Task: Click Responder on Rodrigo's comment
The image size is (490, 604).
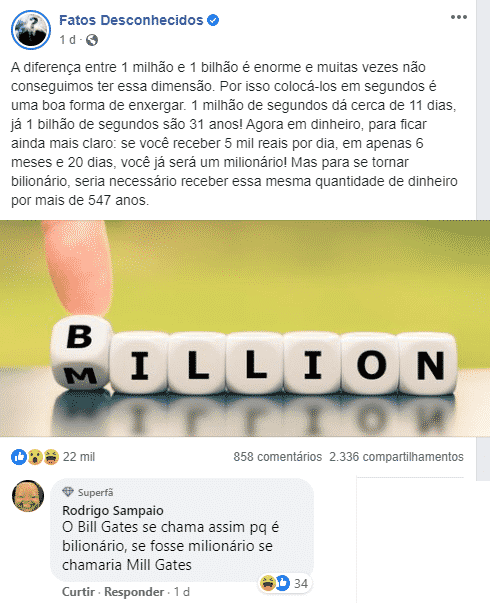Action: [x=134, y=592]
